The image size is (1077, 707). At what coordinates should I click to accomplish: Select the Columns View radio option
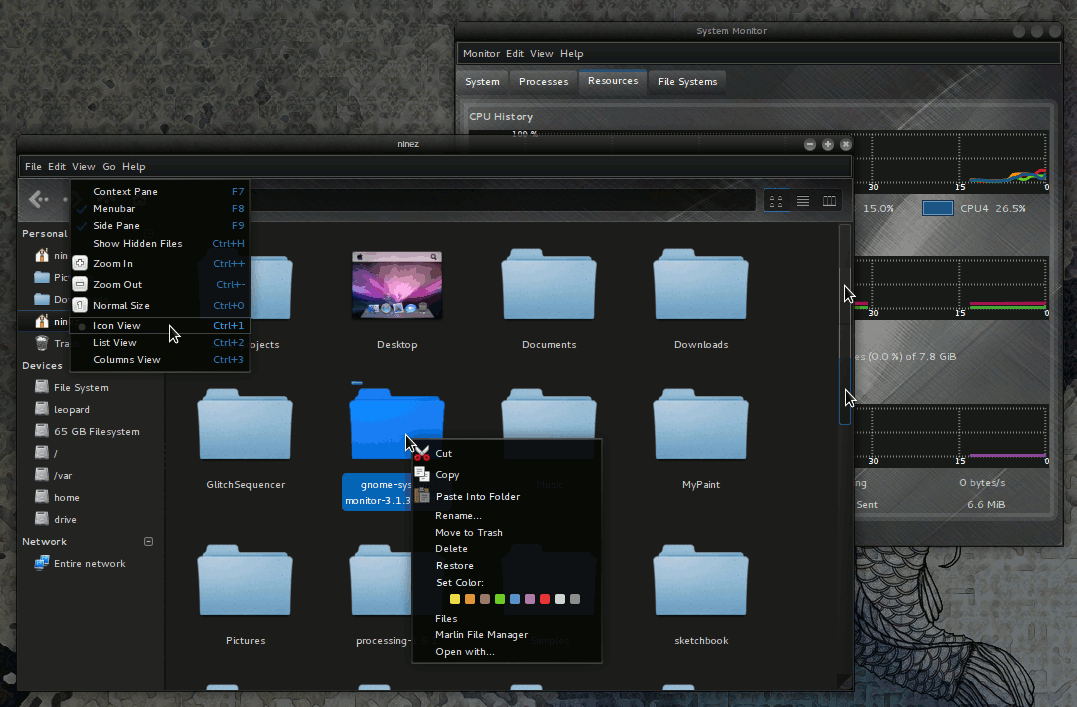pos(159,359)
